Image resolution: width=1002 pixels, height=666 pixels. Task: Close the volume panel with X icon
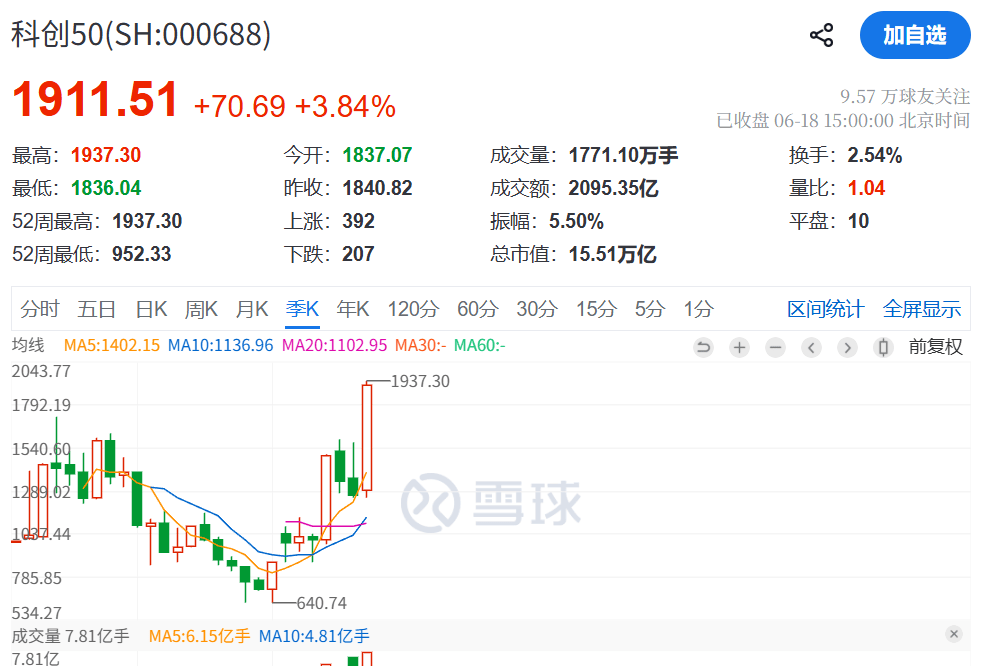pyautogui.click(x=954, y=634)
